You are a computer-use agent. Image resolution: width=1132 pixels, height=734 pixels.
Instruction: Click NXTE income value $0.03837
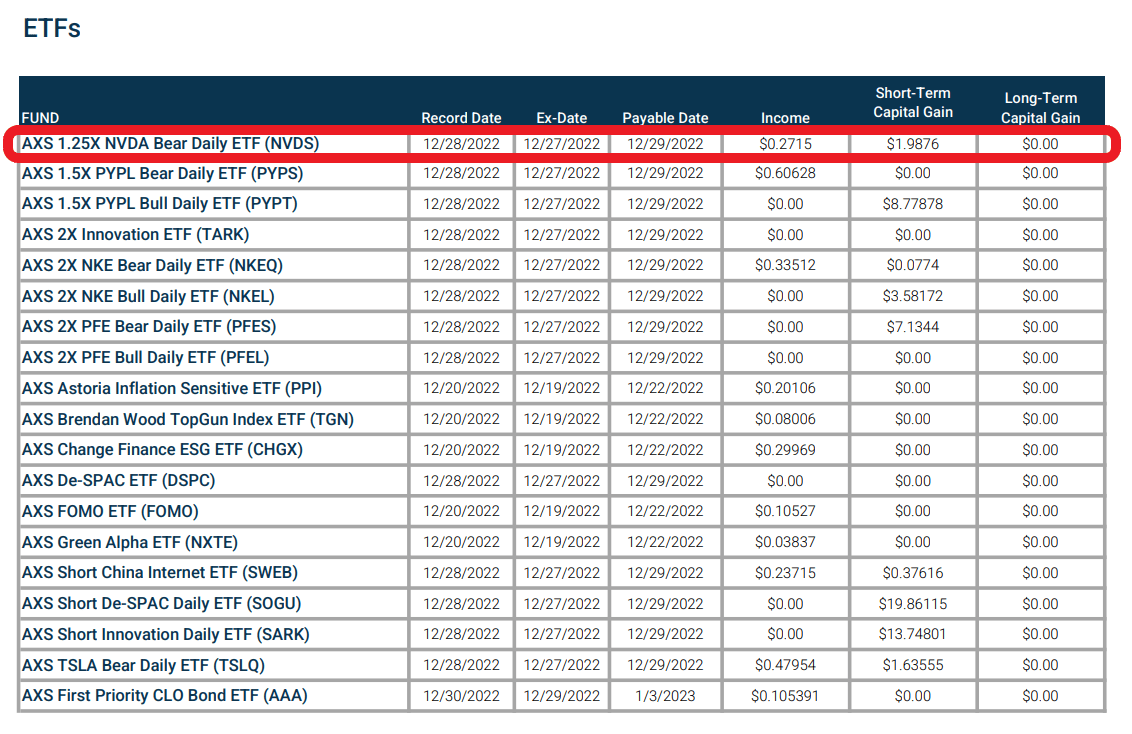pos(785,542)
